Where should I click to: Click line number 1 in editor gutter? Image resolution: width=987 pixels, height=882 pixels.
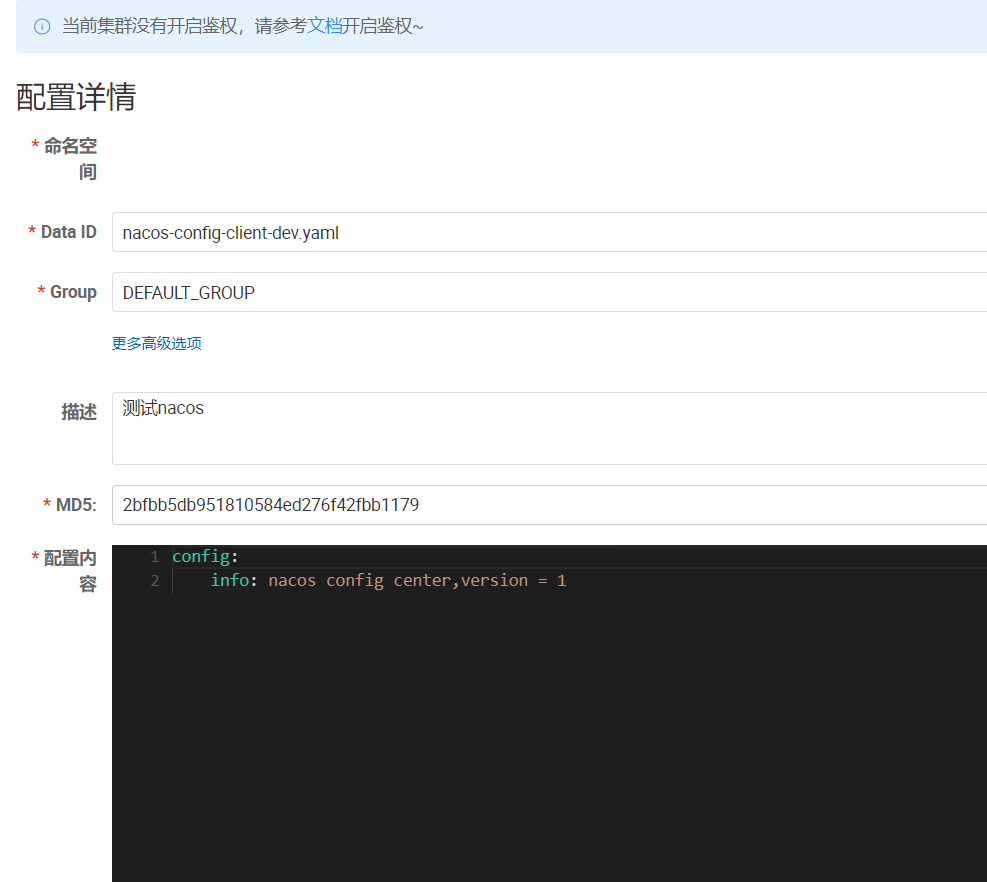click(x=155, y=557)
